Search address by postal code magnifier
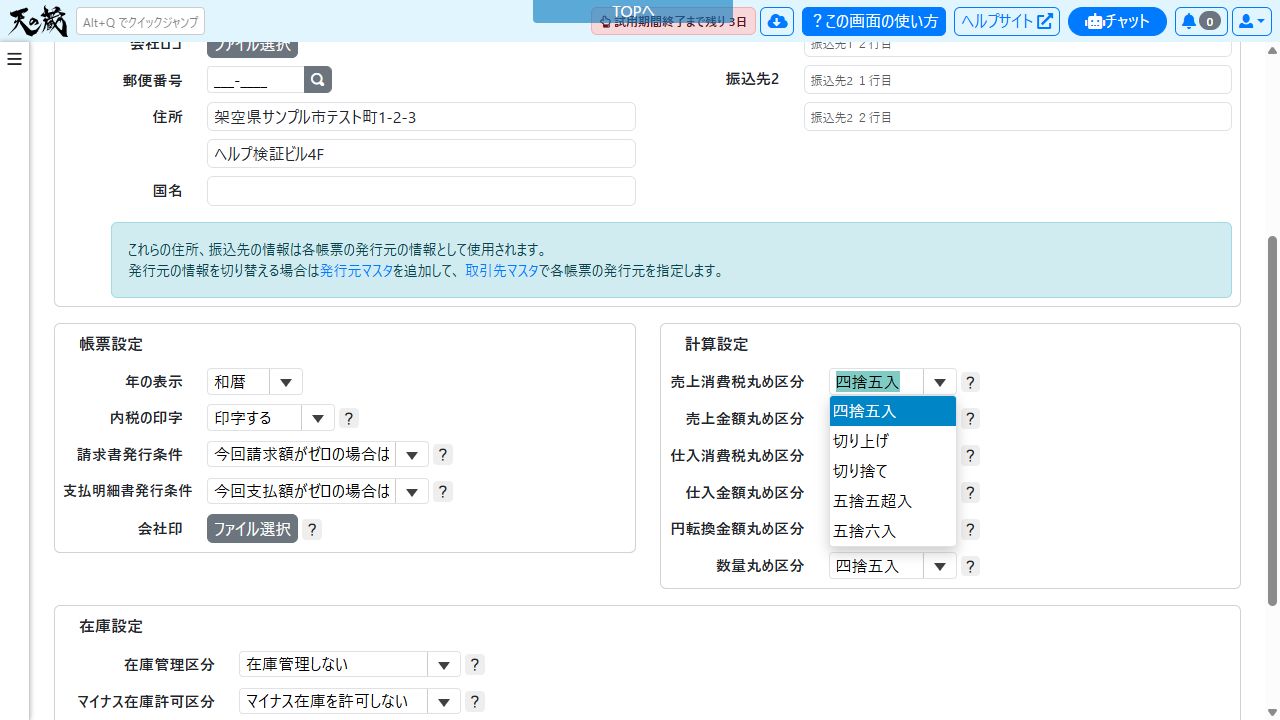The height and width of the screenshot is (720, 1280). (318, 80)
